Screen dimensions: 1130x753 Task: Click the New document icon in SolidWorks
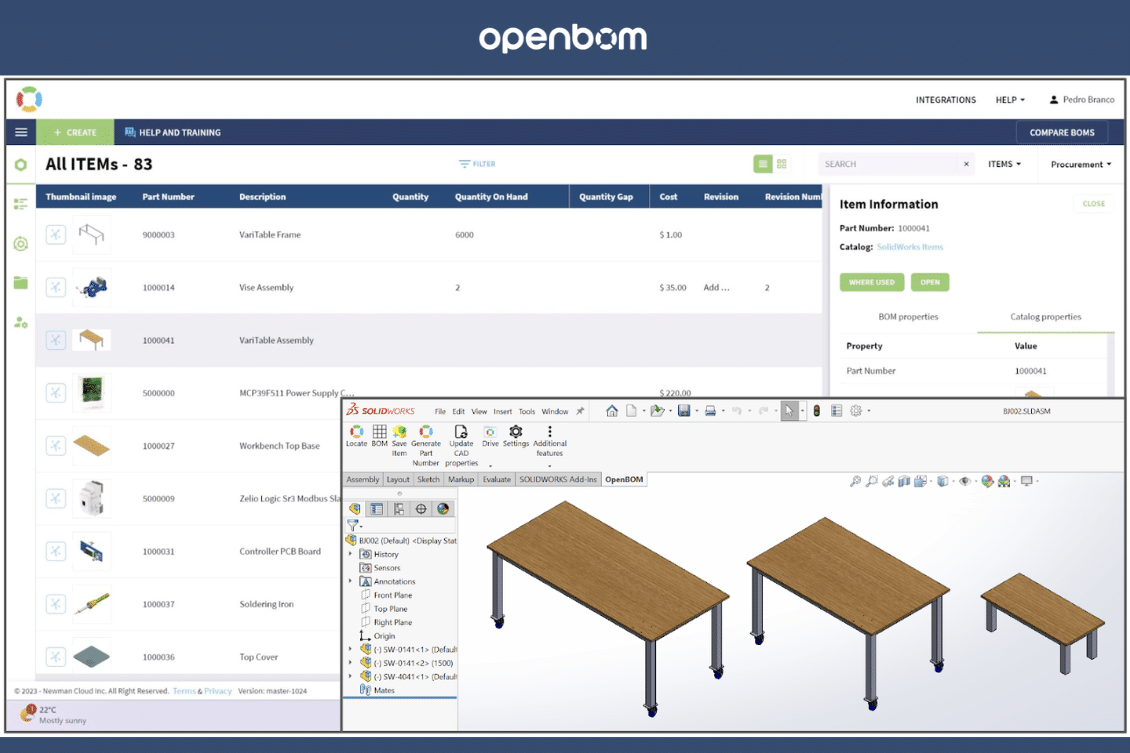click(x=631, y=411)
